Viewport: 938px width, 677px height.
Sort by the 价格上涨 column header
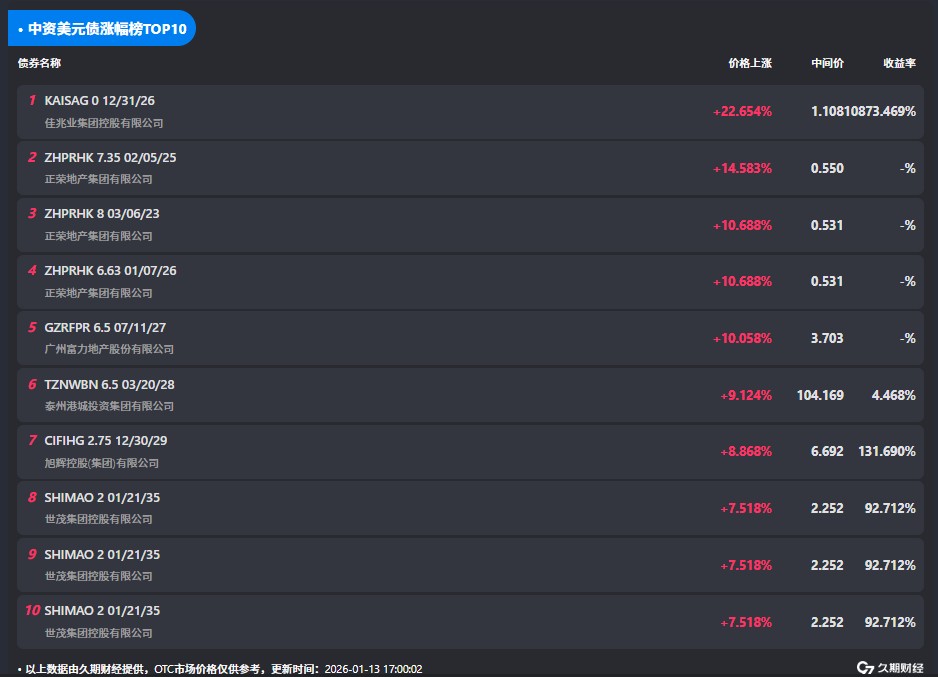click(750, 63)
